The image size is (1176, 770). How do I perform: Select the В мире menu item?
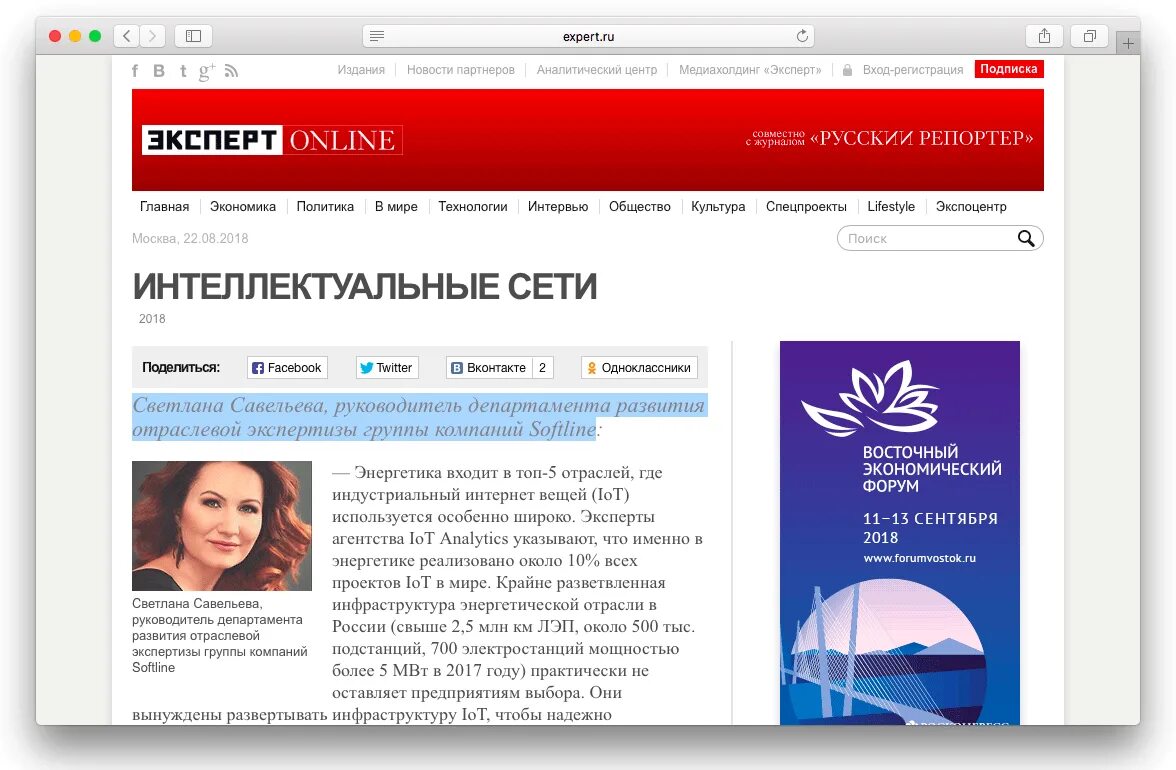point(396,206)
